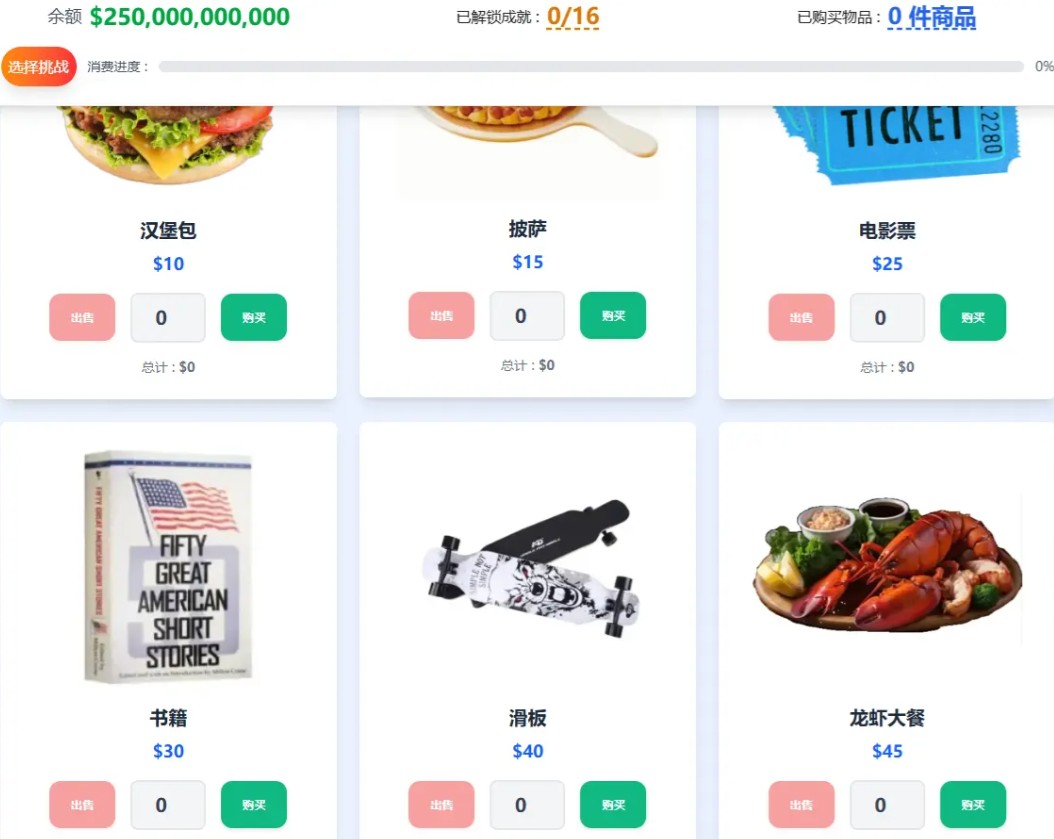Click the movie ticket quantity field
1054x839 pixels.
[x=887, y=317]
